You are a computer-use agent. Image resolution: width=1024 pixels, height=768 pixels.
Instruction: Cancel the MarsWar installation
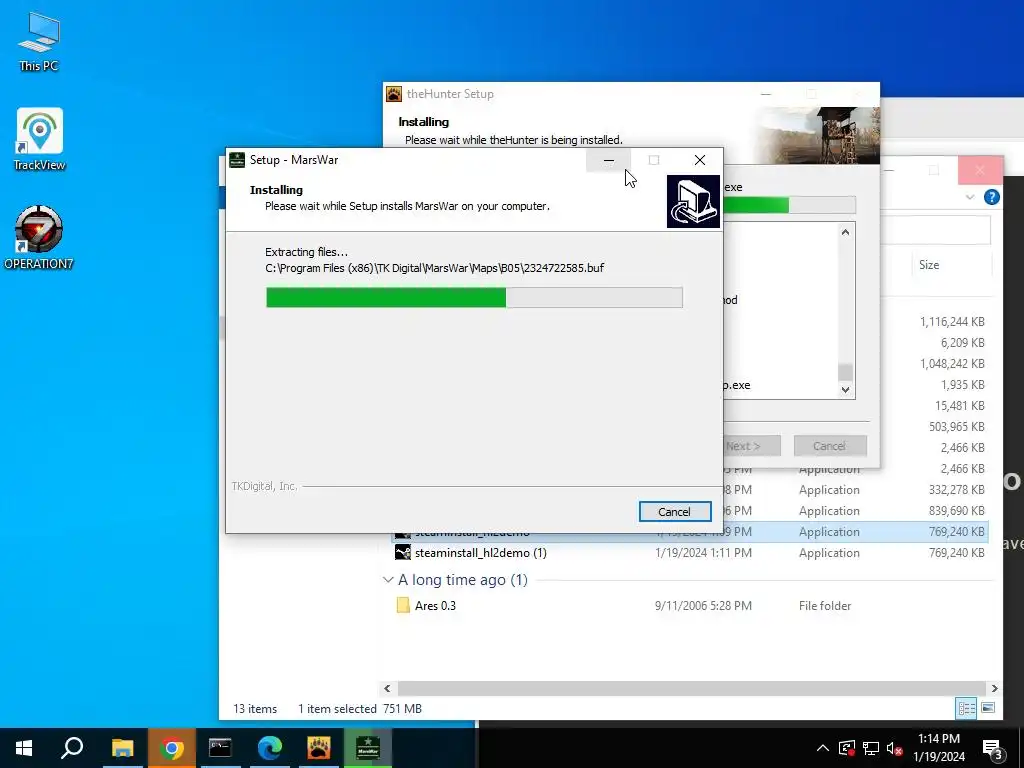[x=675, y=511]
